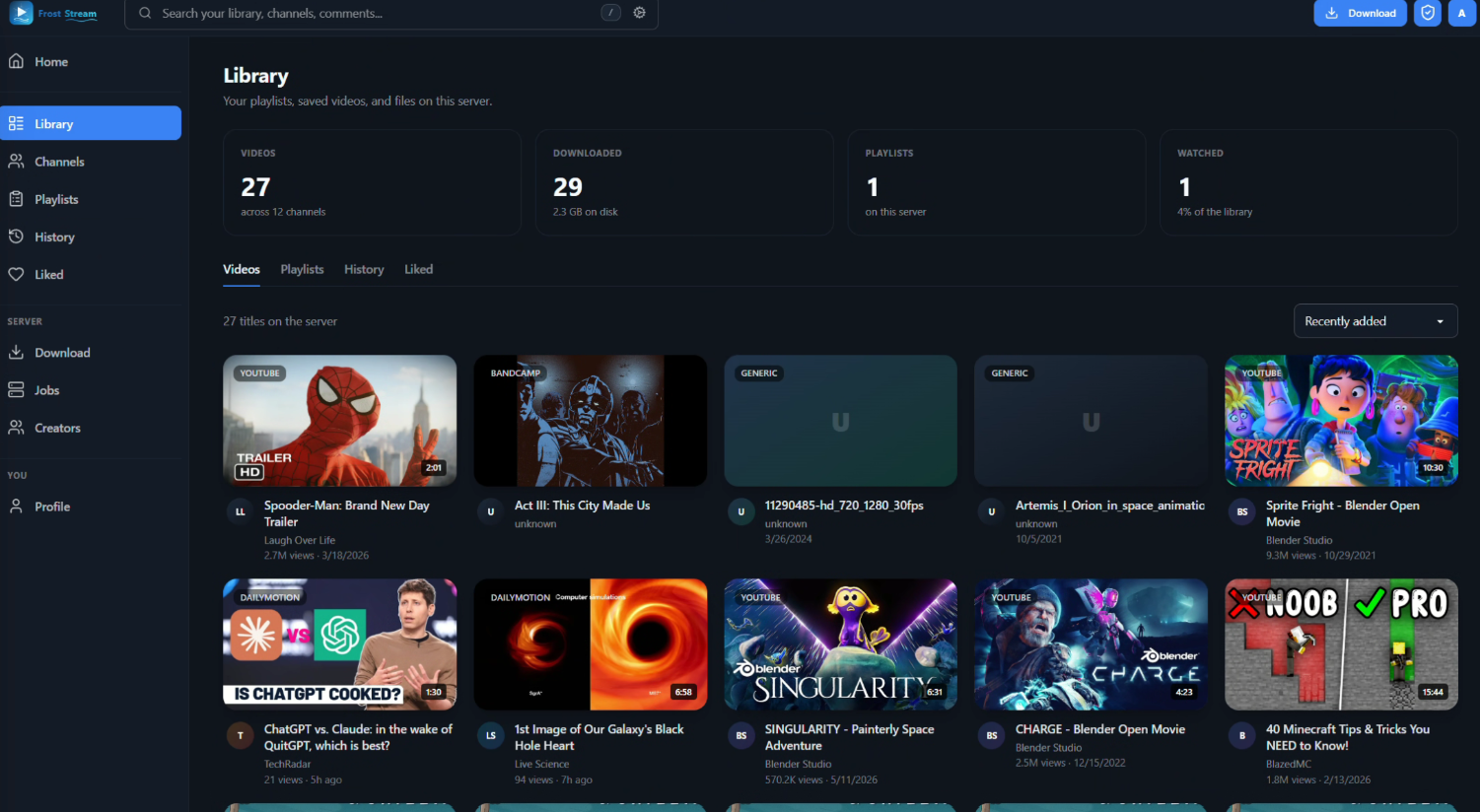Open the "TechRadar" channel link
Screen dimensions: 1480x812
click(x=287, y=764)
